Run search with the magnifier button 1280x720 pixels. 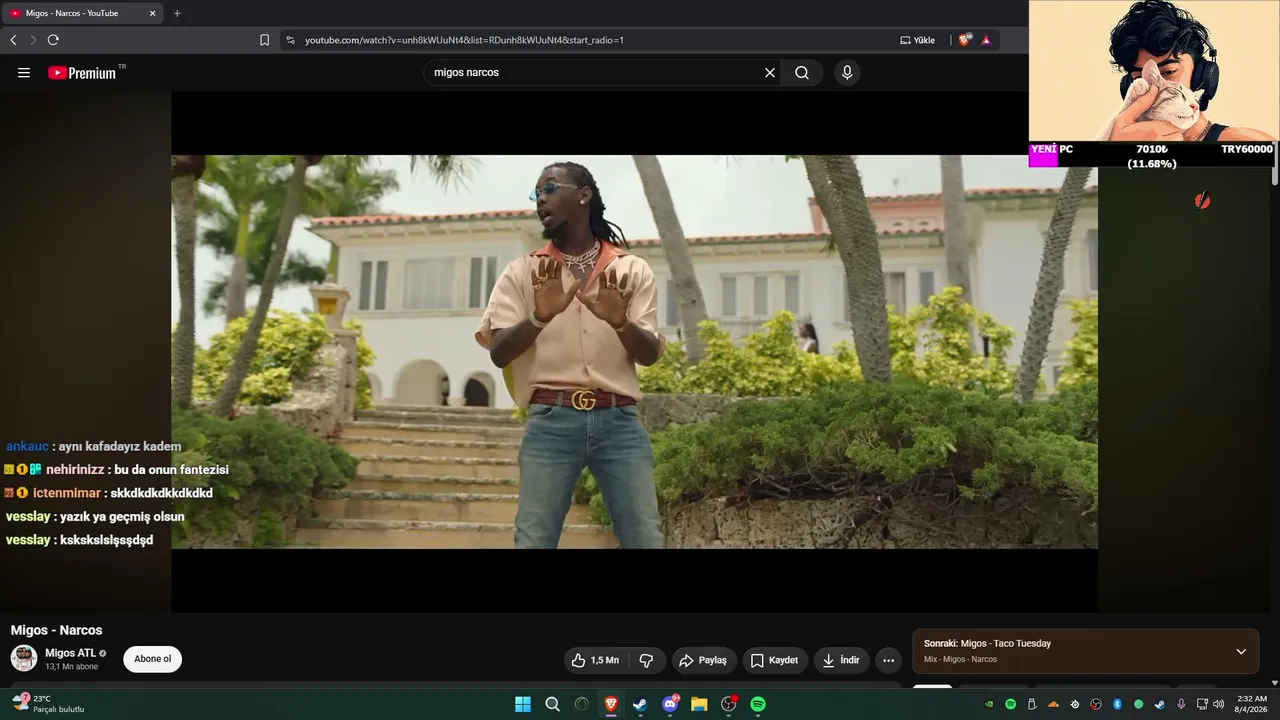[802, 73]
